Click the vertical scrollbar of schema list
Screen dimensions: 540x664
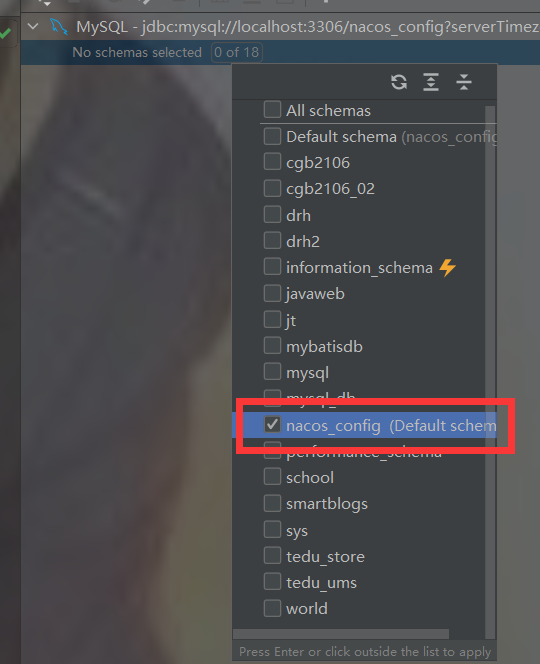[x=490, y=372]
